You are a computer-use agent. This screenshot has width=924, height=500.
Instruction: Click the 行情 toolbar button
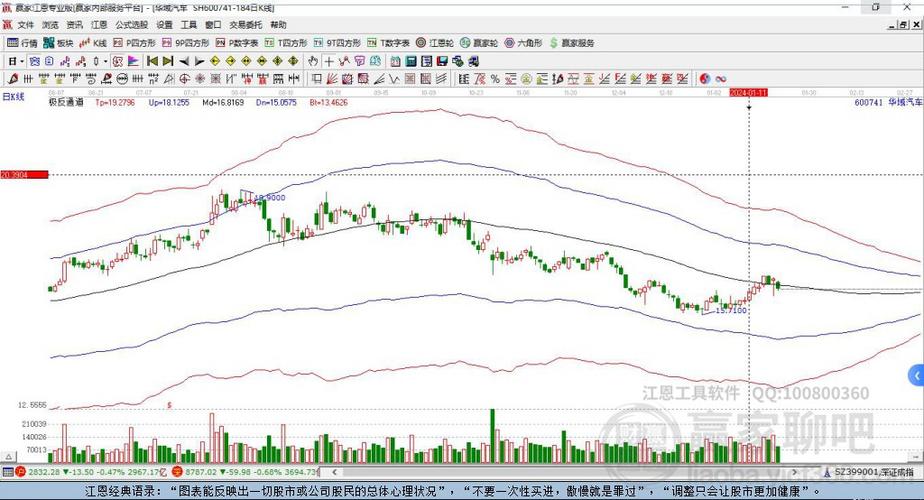(22, 43)
